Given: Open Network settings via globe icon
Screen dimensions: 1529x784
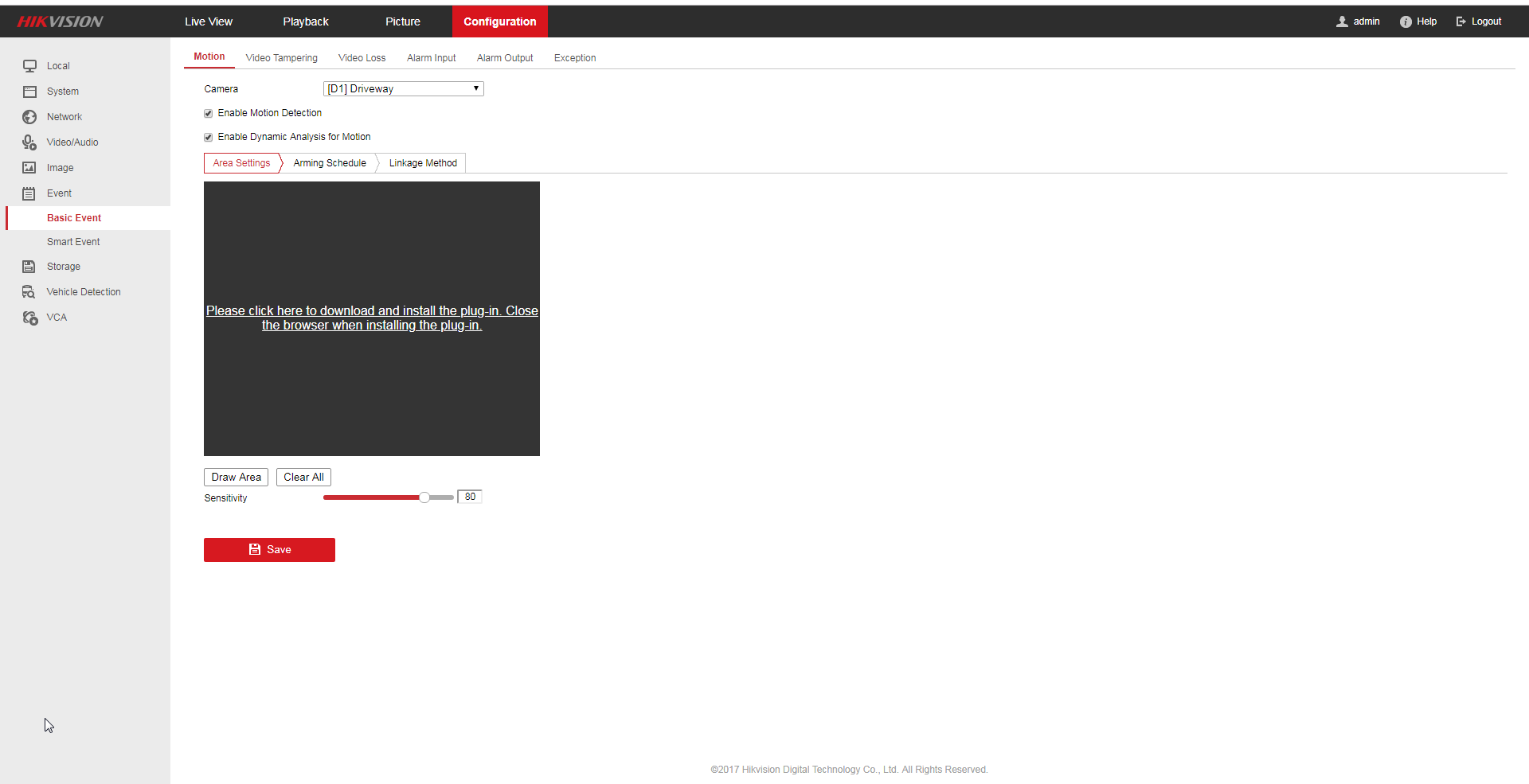Looking at the screenshot, I should [29, 117].
